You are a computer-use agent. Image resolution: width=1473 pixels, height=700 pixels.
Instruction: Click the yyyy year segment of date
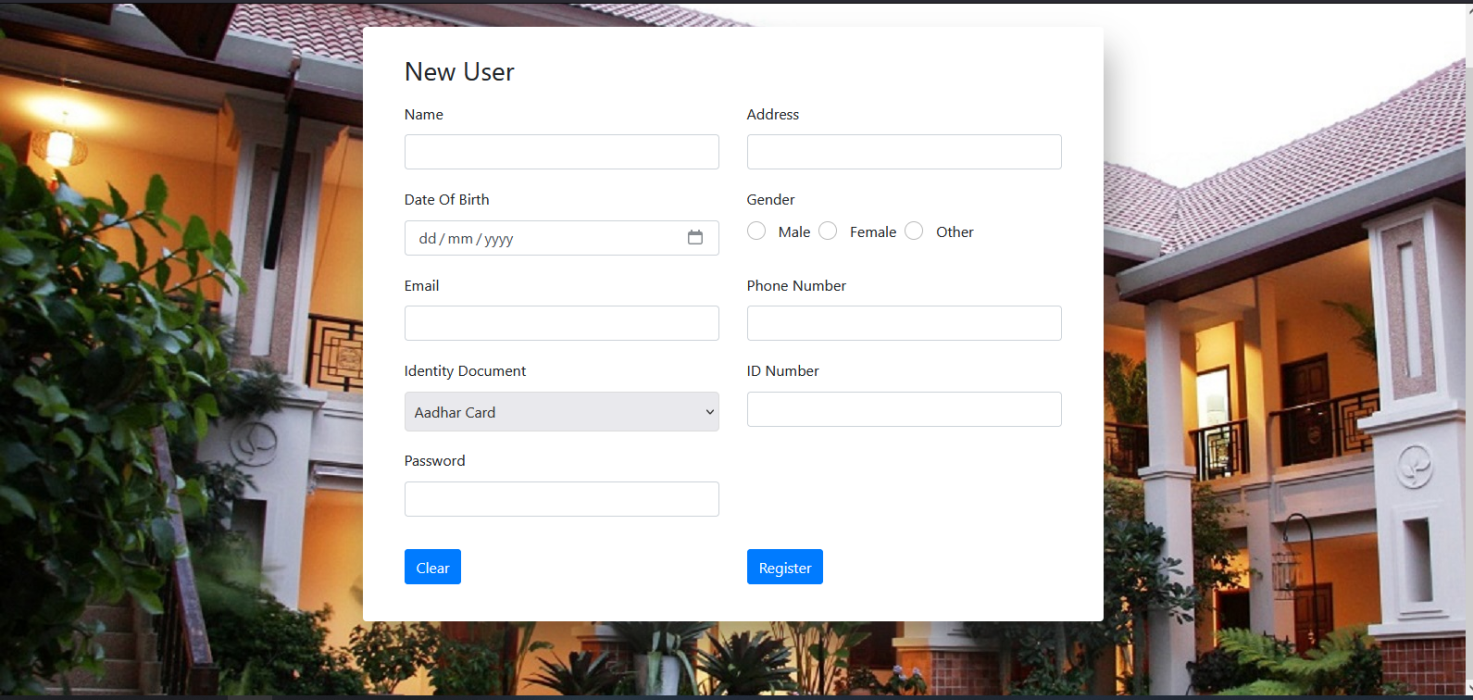498,239
